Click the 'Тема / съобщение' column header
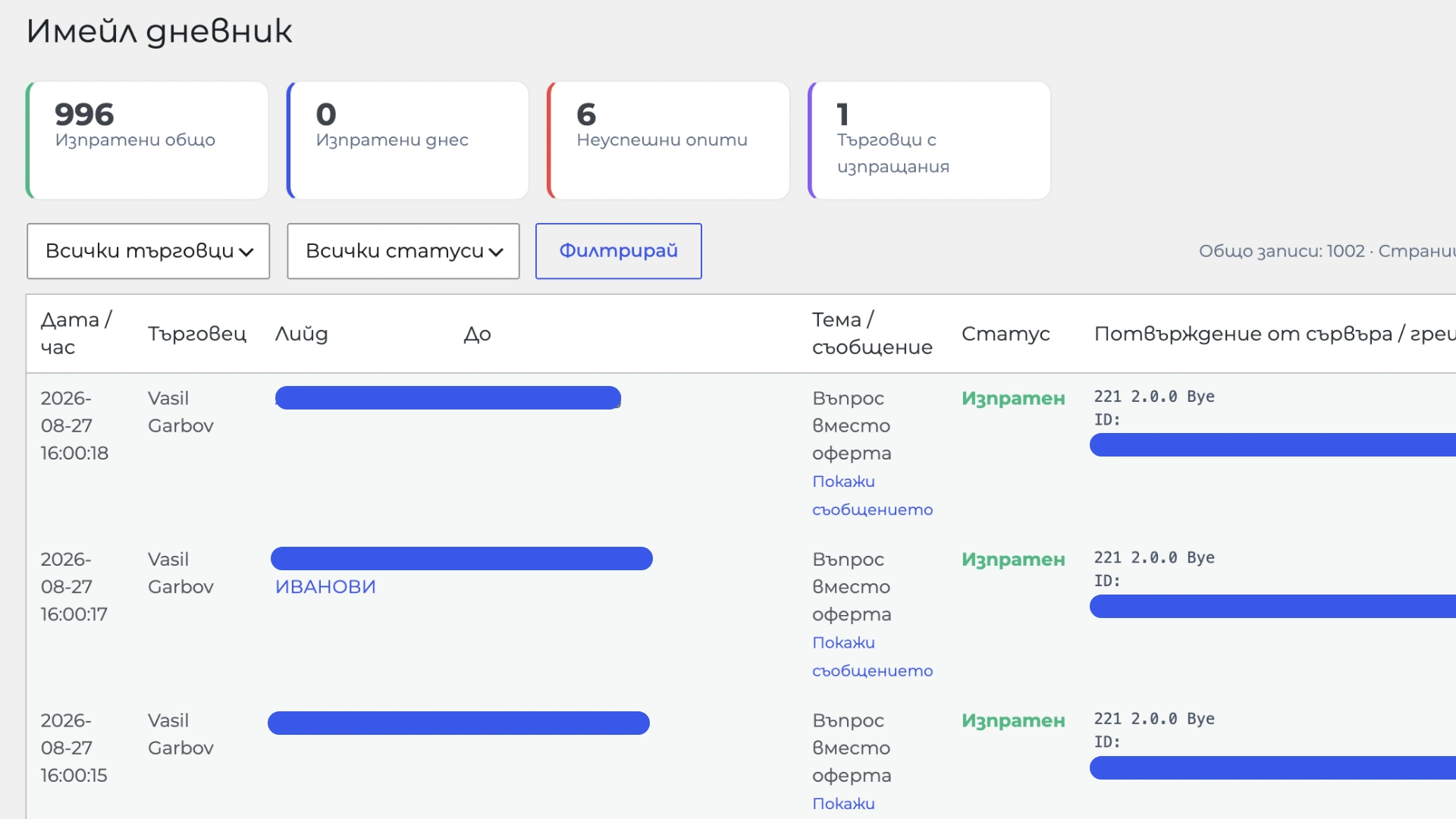 [x=872, y=334]
